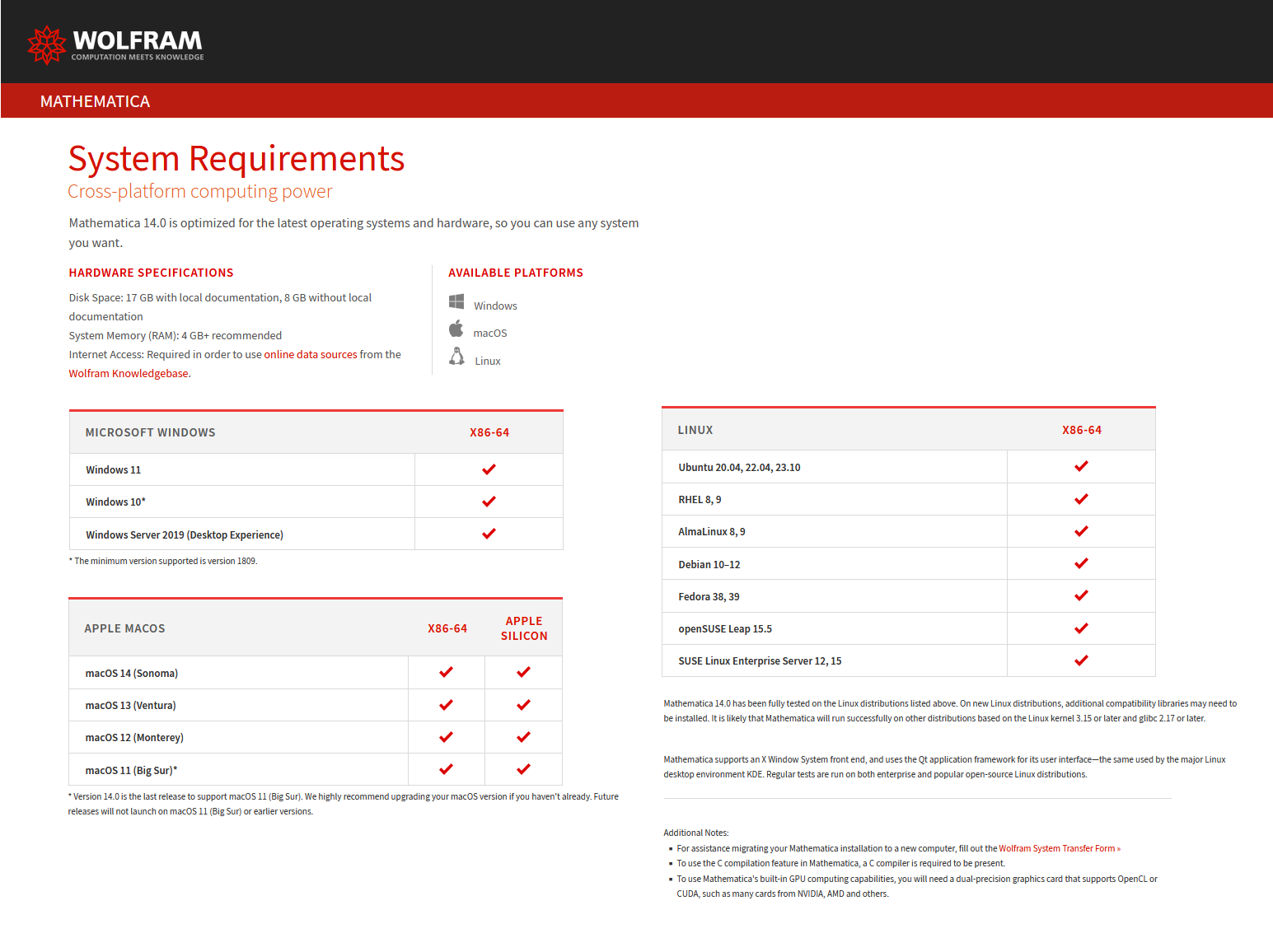1273x952 pixels.
Task: Click the Cross-platform computing power subtitle
Action: point(200,191)
